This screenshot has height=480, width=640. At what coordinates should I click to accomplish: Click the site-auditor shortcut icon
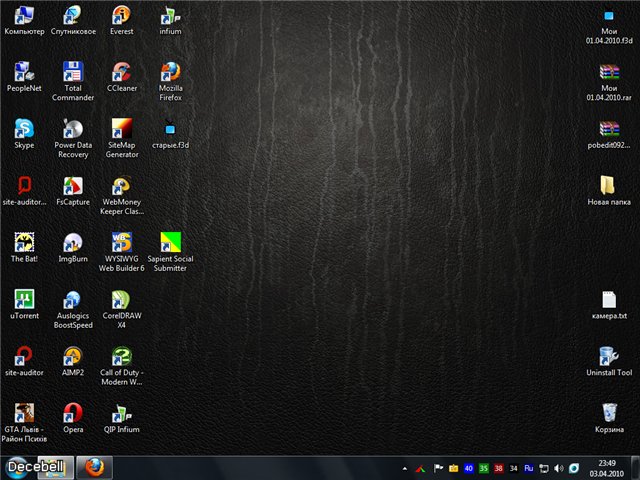coord(24,362)
